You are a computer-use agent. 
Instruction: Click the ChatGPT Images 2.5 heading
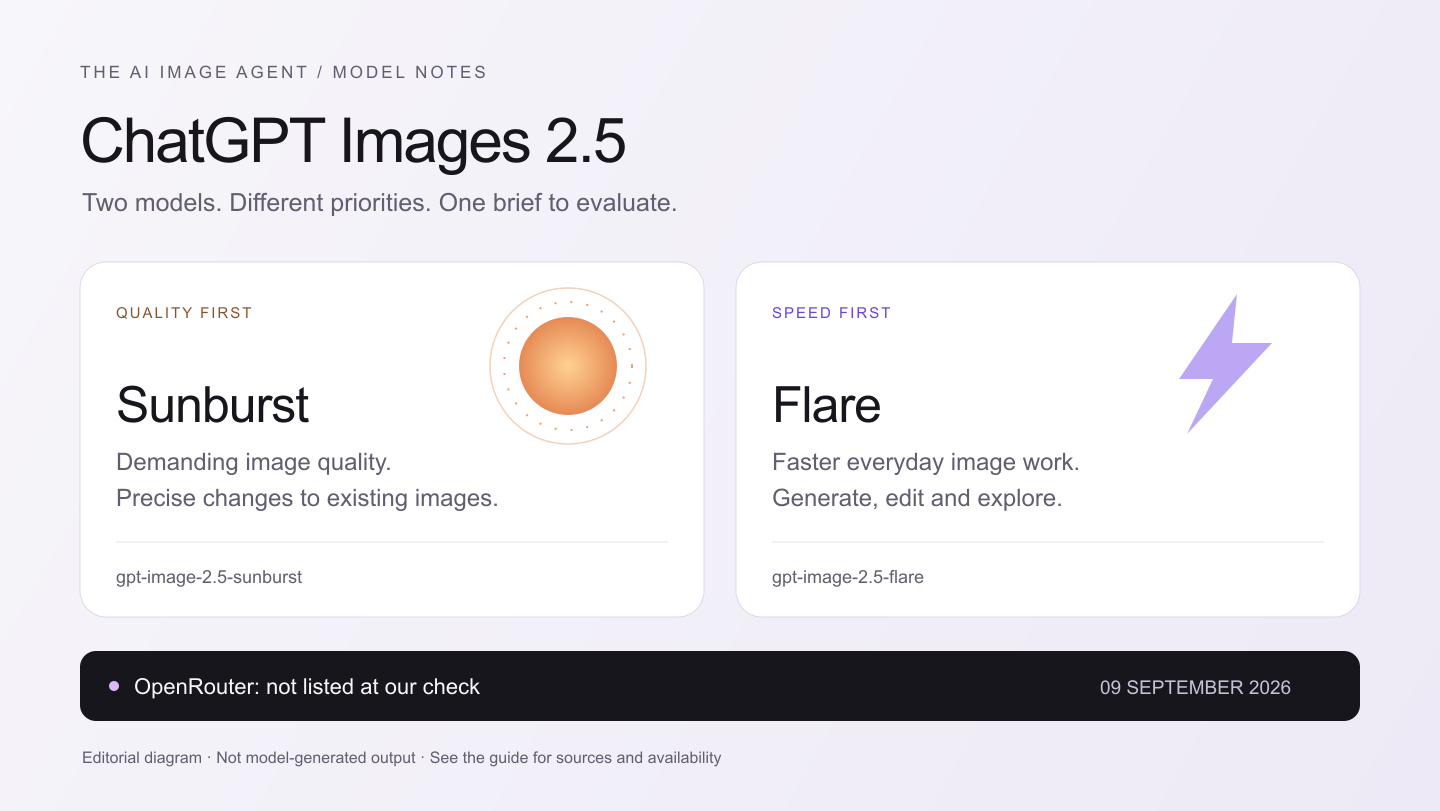pos(353,141)
